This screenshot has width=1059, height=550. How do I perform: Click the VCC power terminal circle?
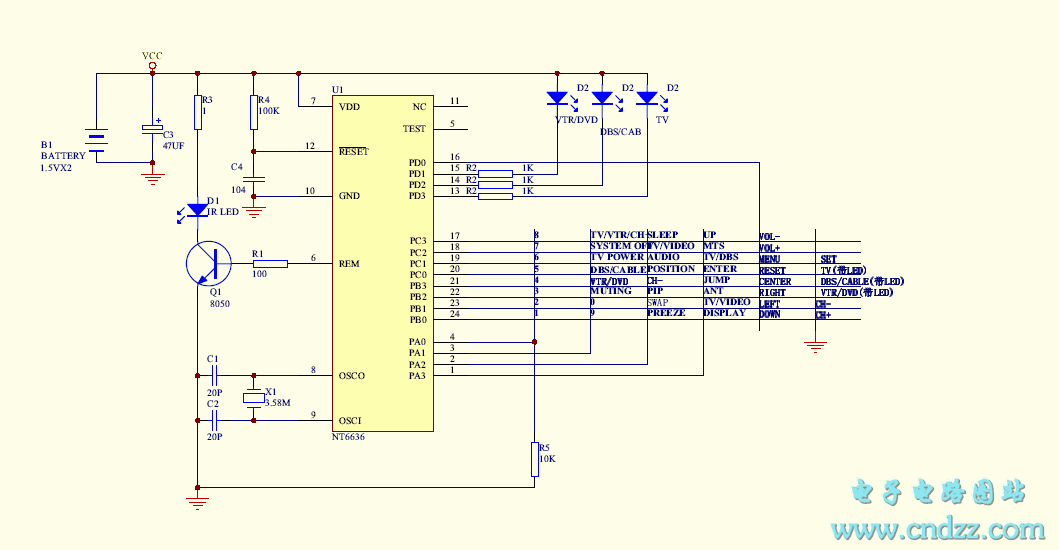coord(152,66)
